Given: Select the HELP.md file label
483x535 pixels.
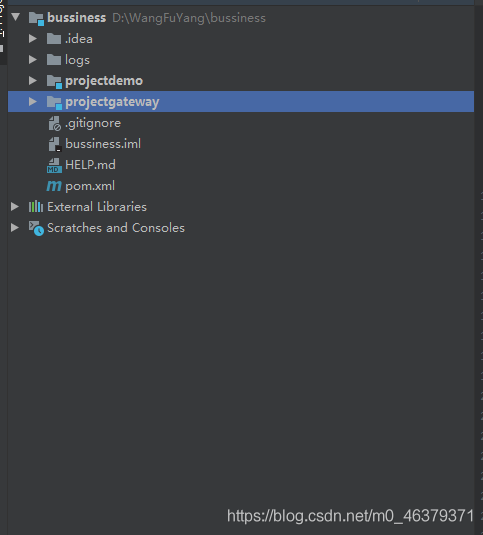Looking at the screenshot, I should [90, 165].
